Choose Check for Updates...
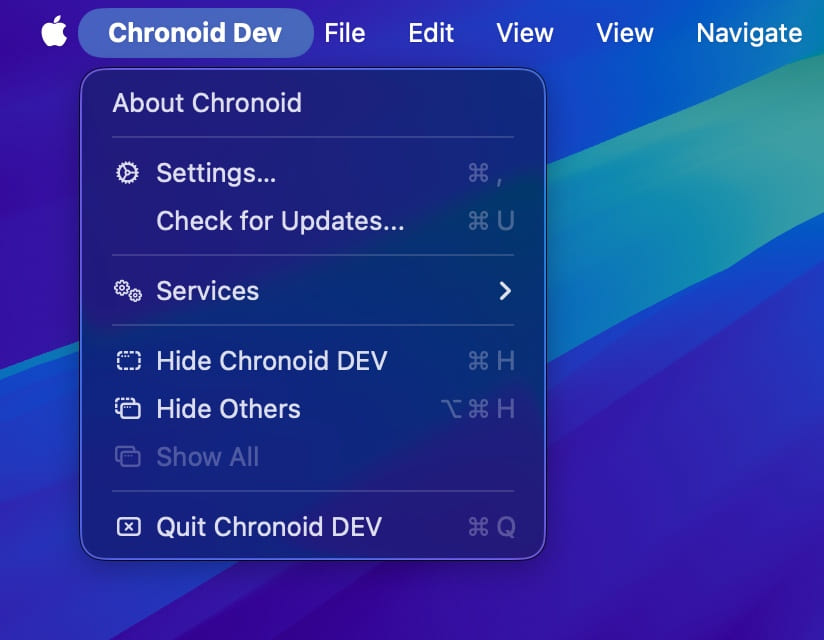 click(x=280, y=220)
